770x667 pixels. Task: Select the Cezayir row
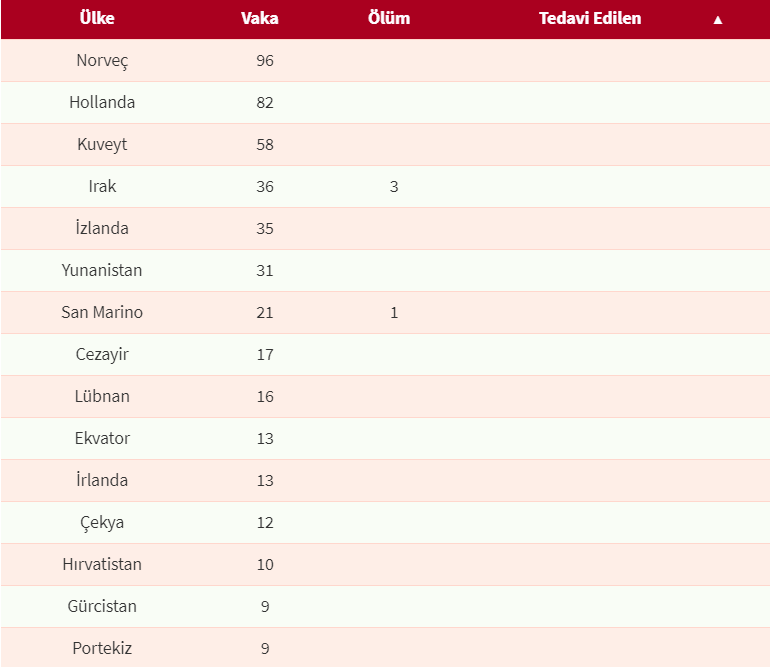point(102,355)
